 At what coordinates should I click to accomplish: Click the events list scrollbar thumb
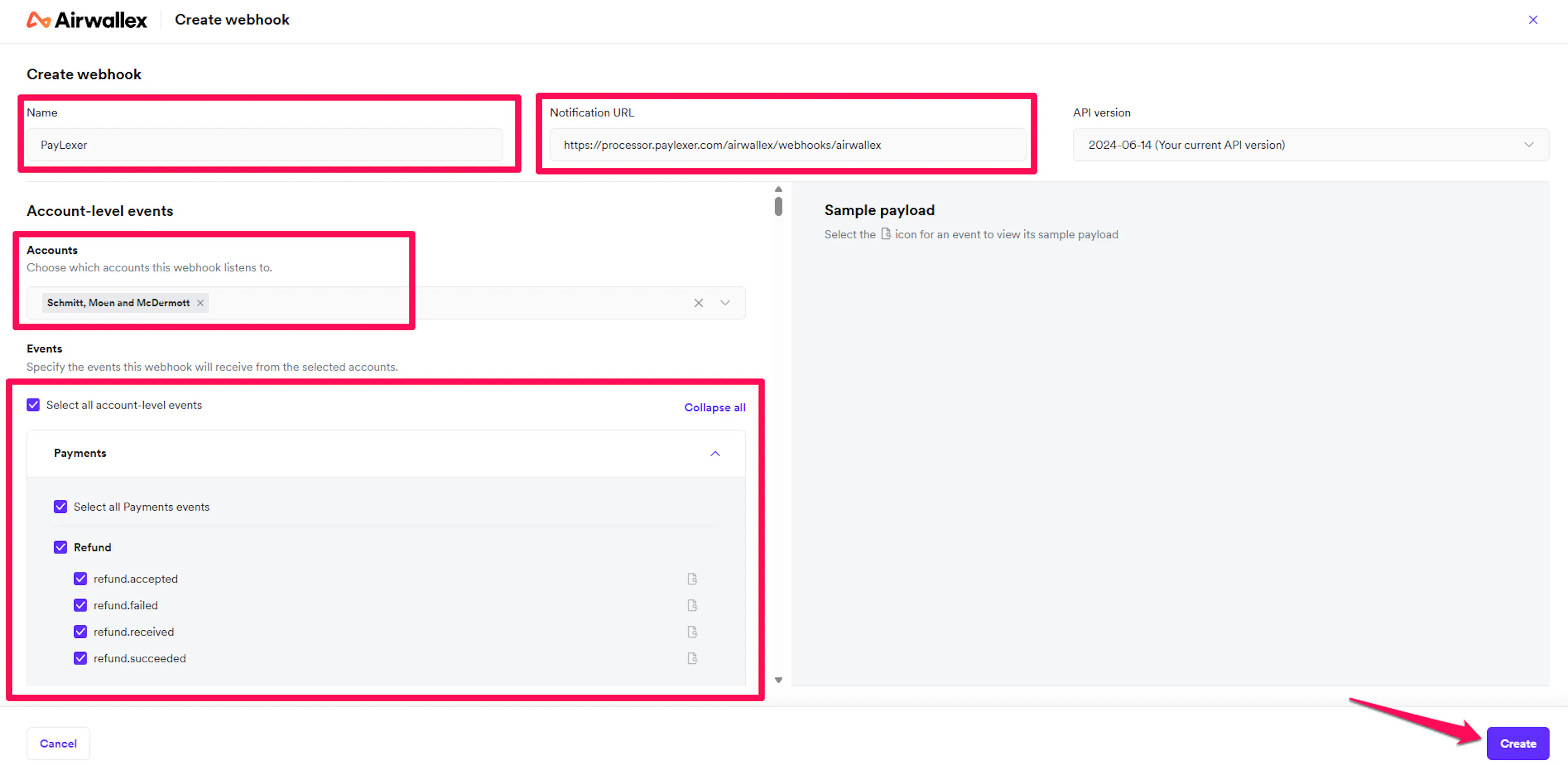point(778,206)
